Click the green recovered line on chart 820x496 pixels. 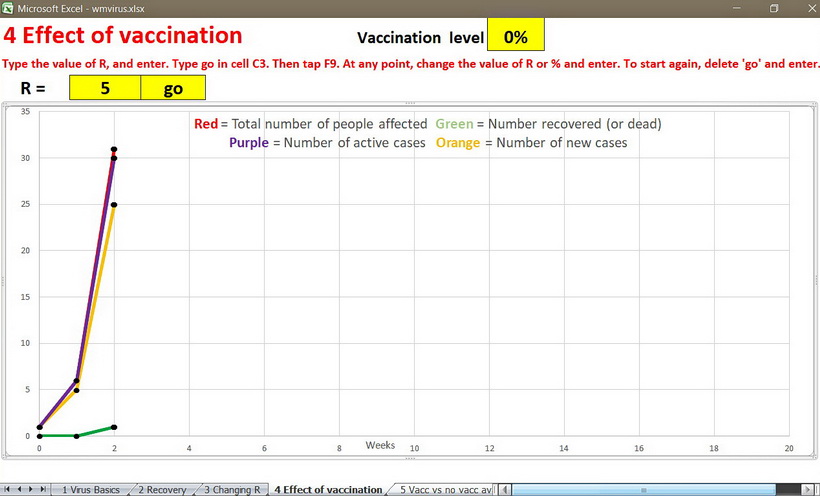pyautogui.click(x=96, y=431)
